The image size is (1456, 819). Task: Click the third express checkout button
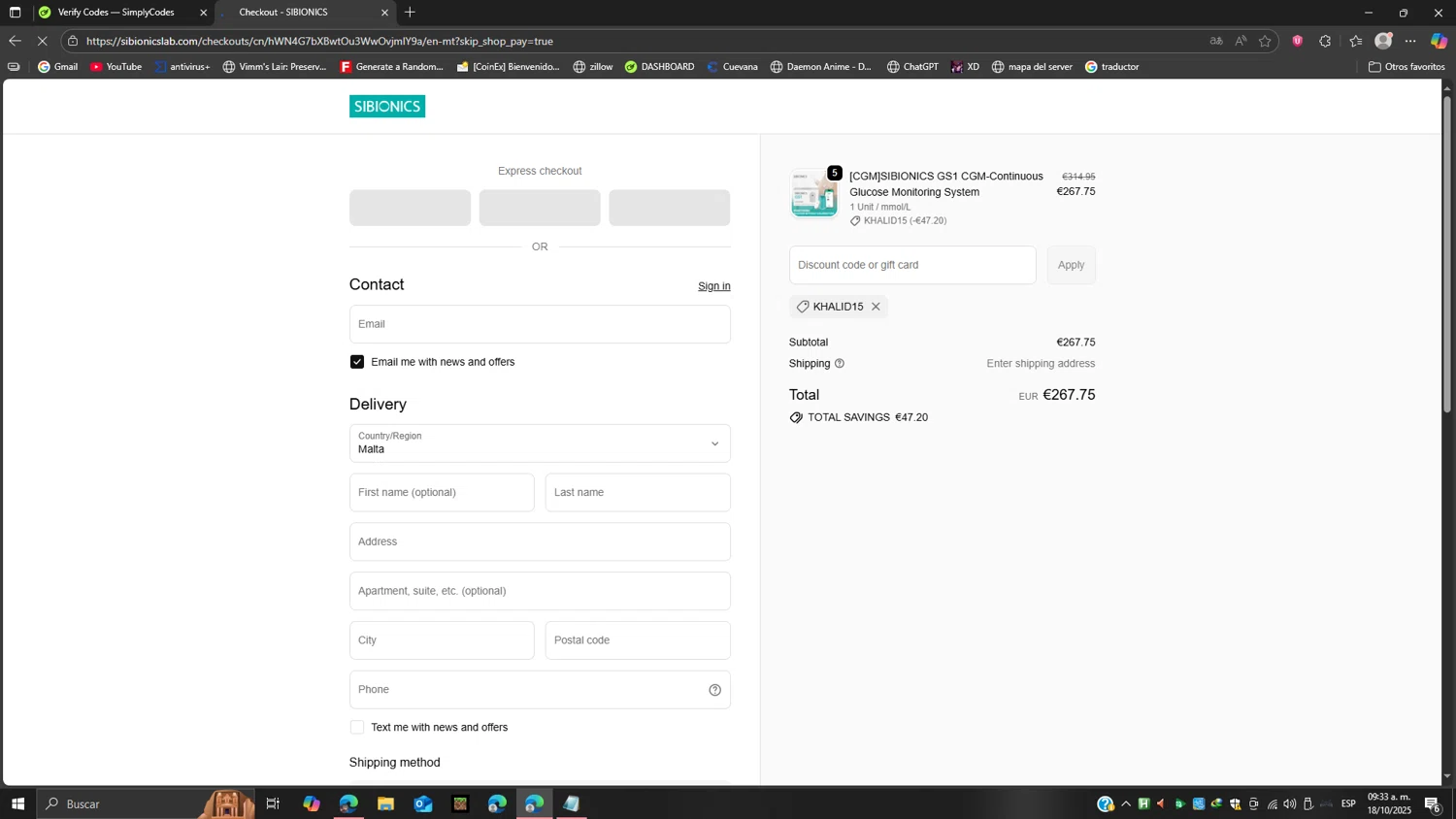(x=669, y=208)
